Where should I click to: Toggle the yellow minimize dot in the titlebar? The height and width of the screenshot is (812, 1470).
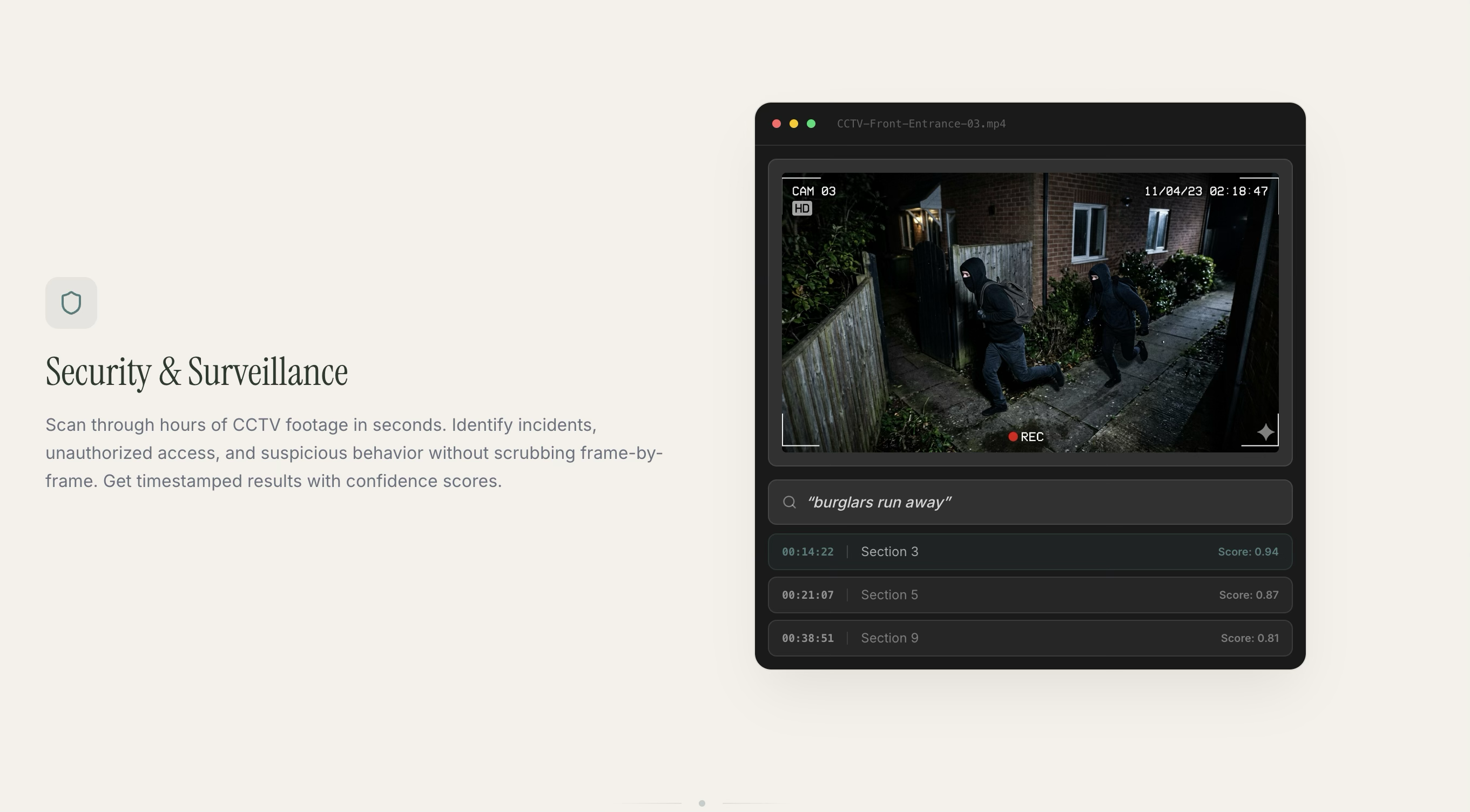pyautogui.click(x=794, y=123)
